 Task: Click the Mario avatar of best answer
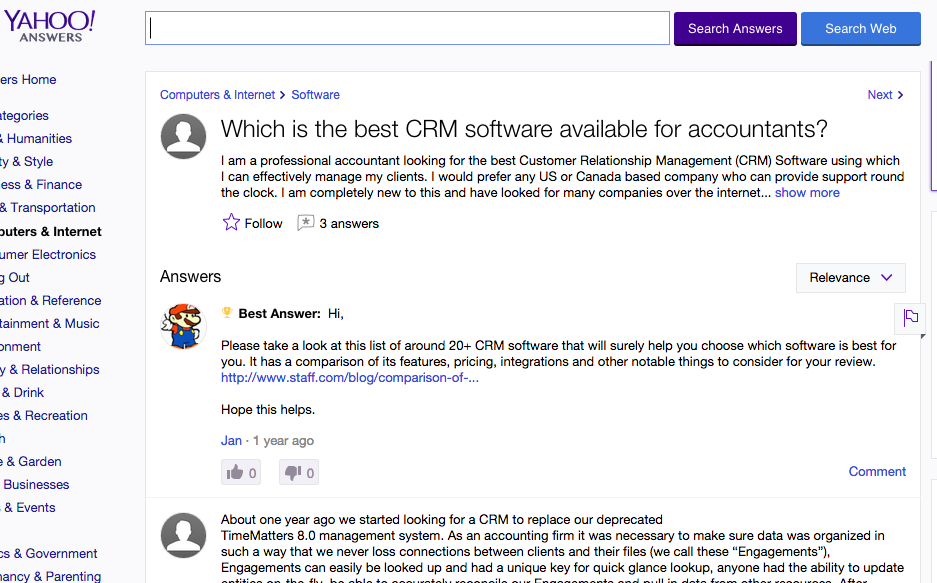click(x=184, y=326)
